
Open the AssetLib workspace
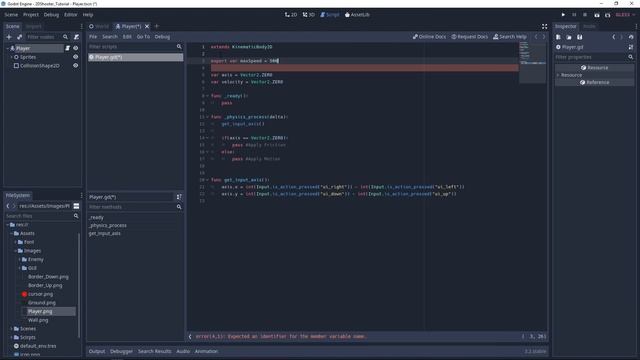coord(357,15)
